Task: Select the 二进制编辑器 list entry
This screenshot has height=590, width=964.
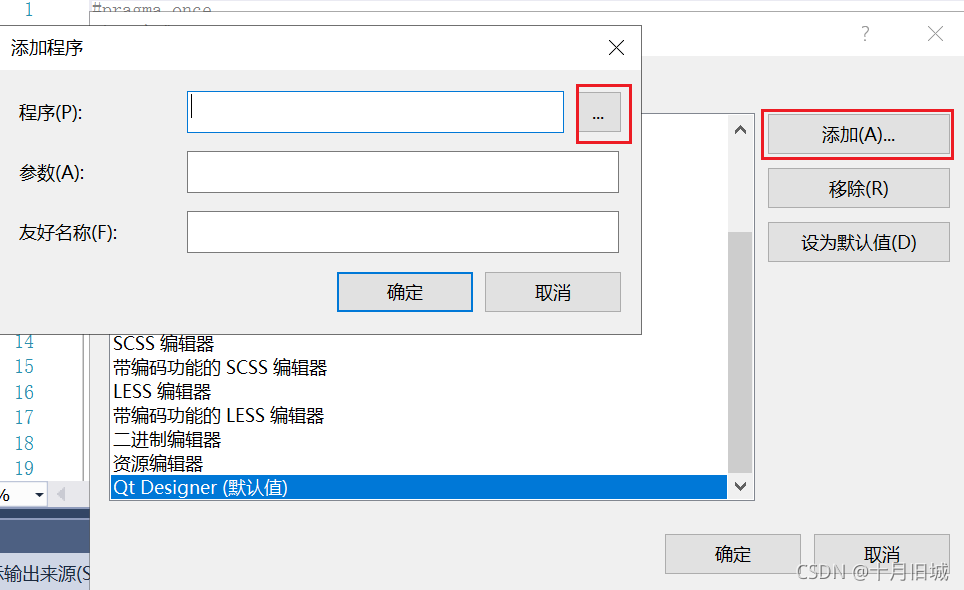Action: click(x=418, y=439)
